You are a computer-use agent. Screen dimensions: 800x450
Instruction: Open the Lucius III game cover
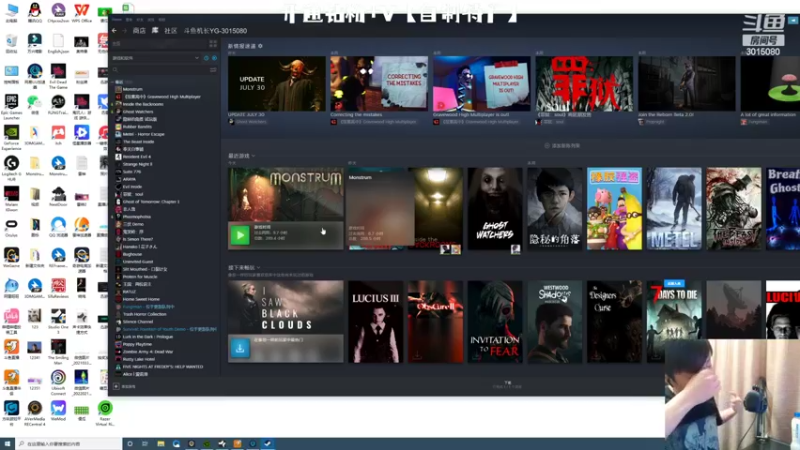pyautogui.click(x=376, y=322)
